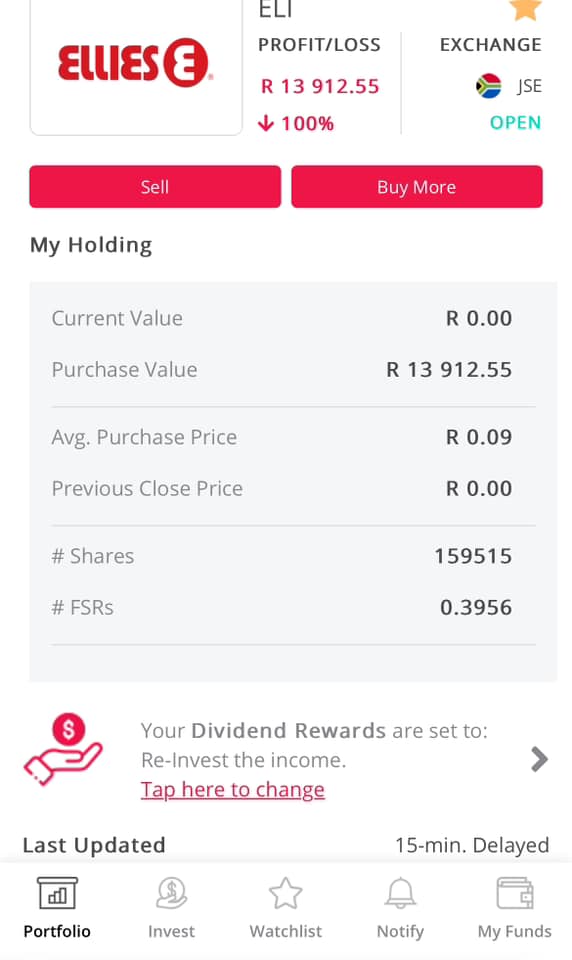Click the Ellies company logo

point(136,63)
